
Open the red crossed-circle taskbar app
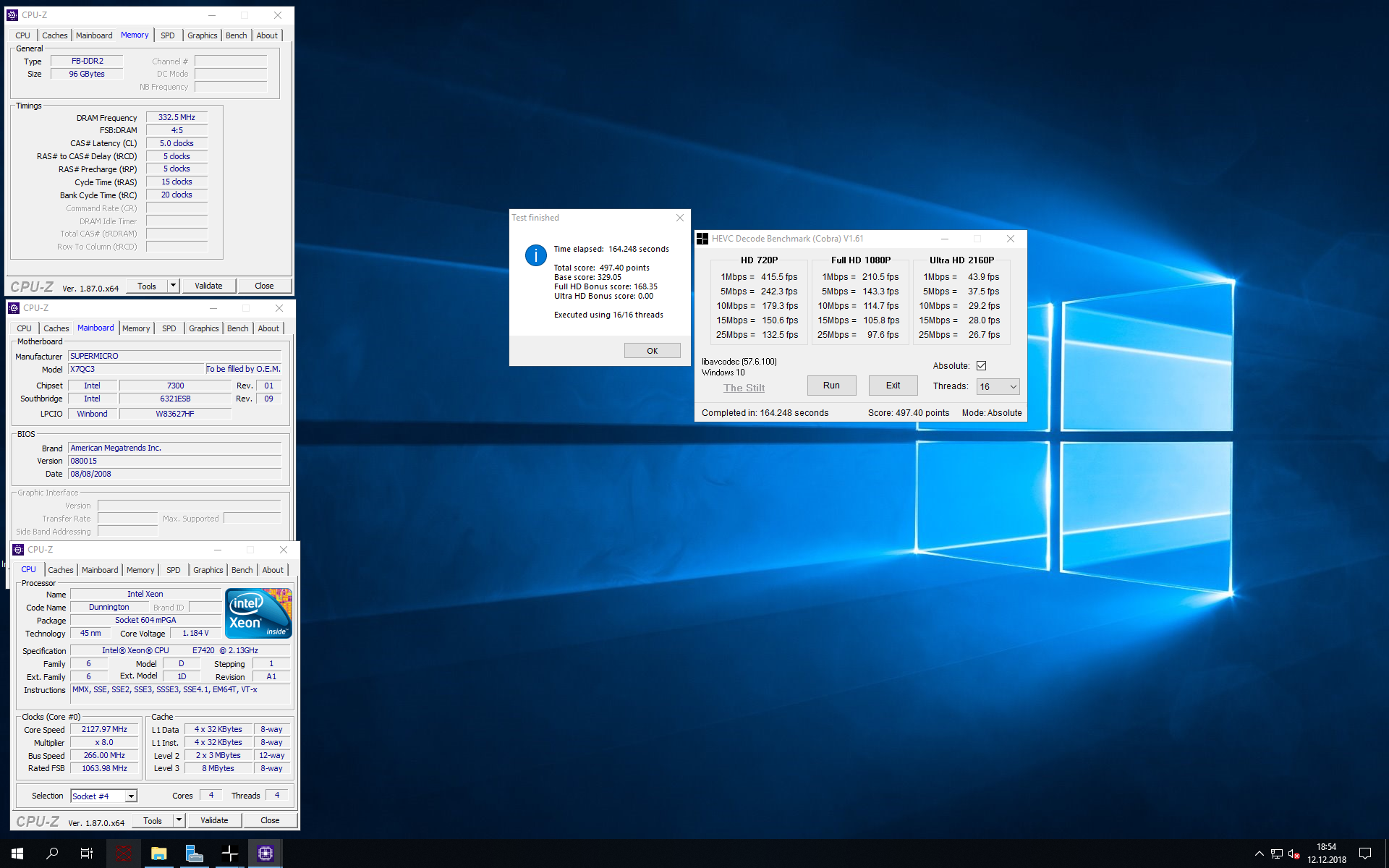[x=124, y=854]
